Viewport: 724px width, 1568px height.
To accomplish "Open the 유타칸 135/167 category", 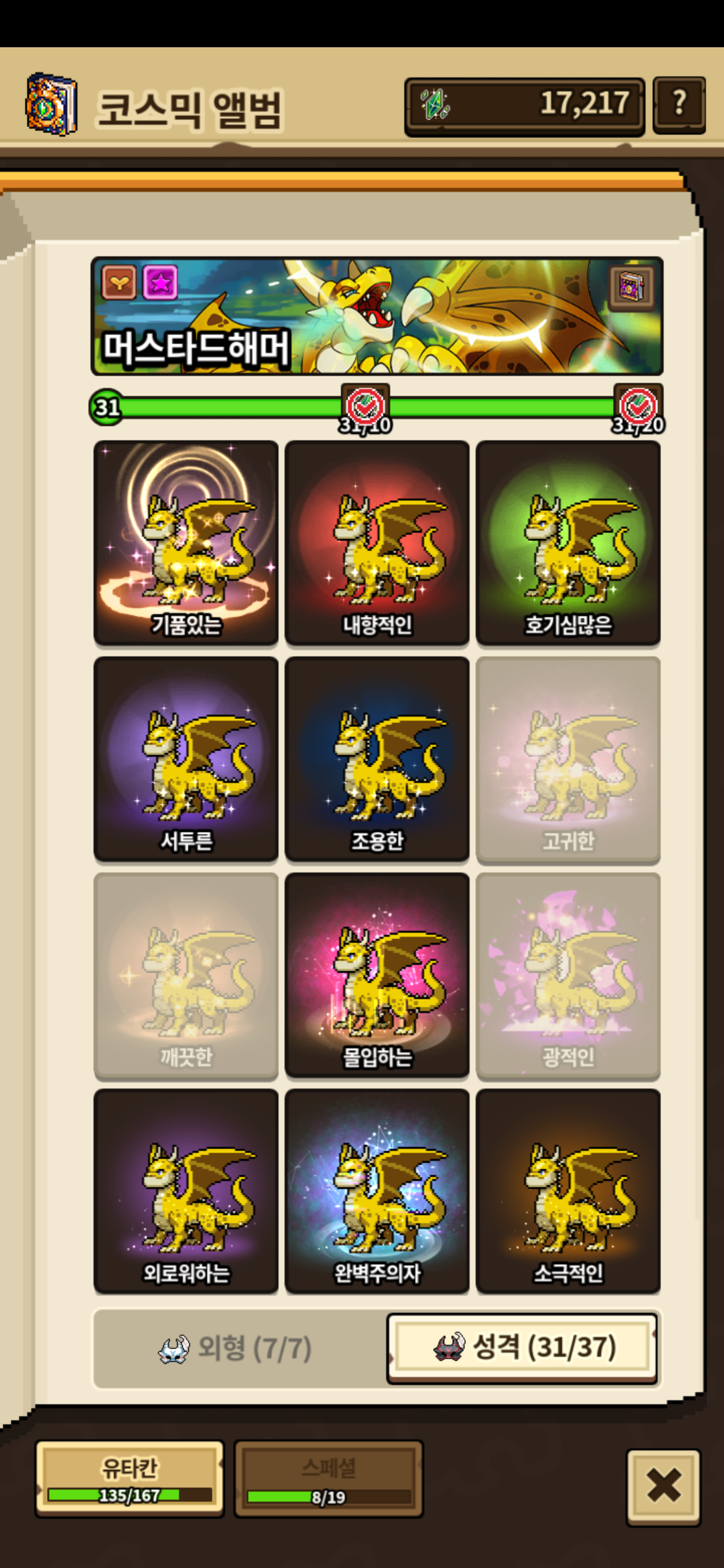I will [130, 1479].
